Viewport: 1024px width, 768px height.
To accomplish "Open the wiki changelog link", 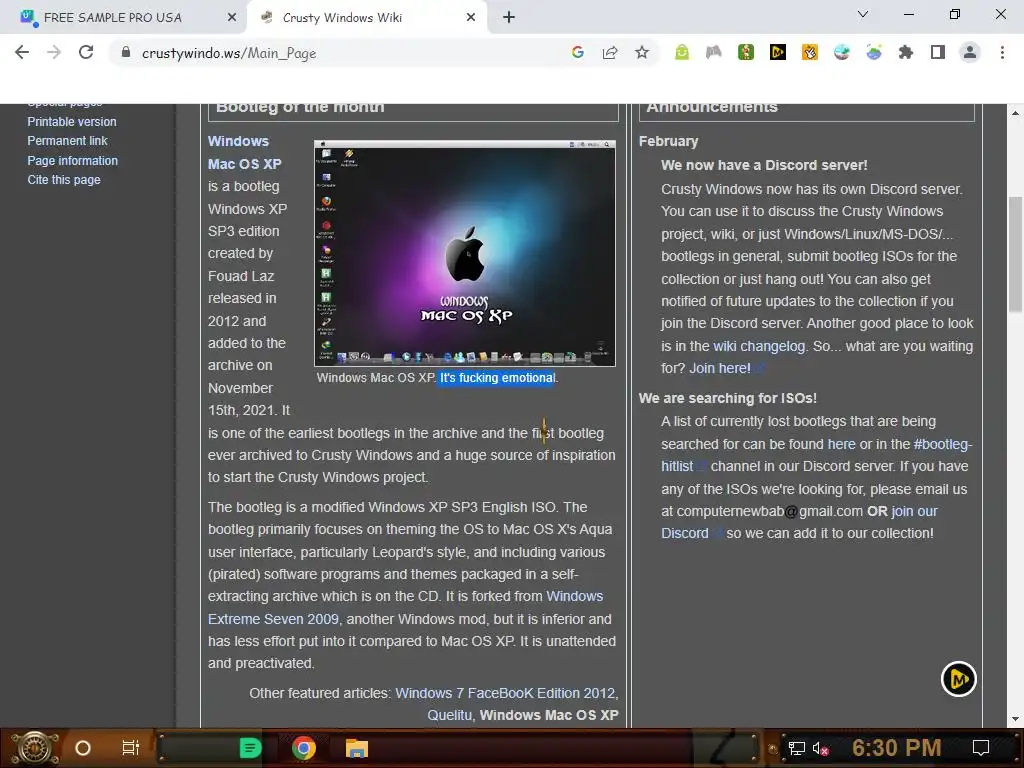I will coord(759,346).
